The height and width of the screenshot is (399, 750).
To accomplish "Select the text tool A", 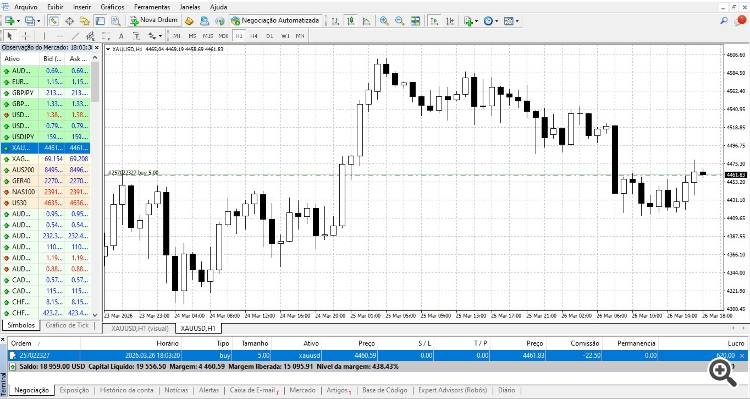I will pyautogui.click(x=121, y=36).
